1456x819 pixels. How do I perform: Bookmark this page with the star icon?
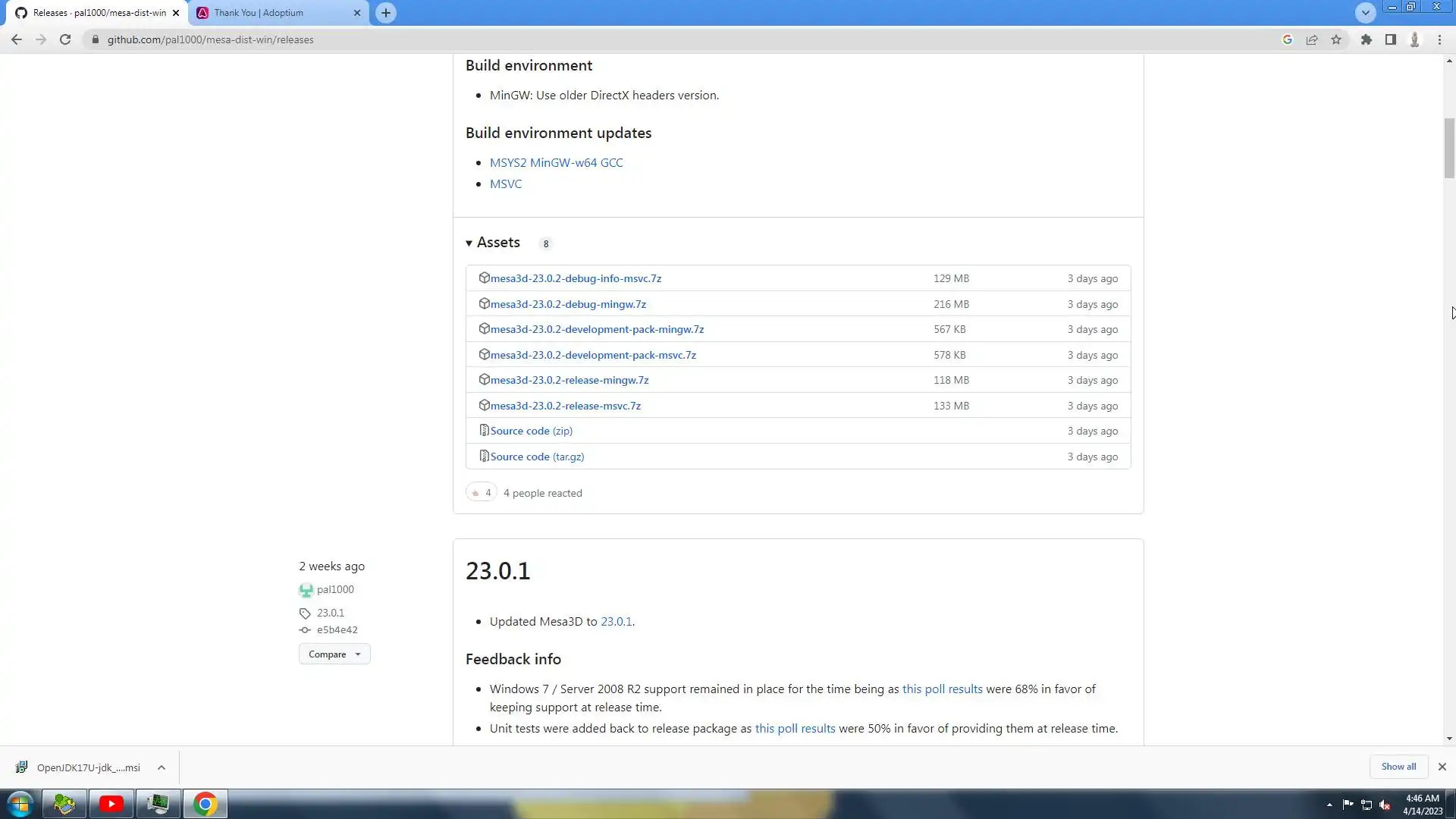pos(1336,39)
